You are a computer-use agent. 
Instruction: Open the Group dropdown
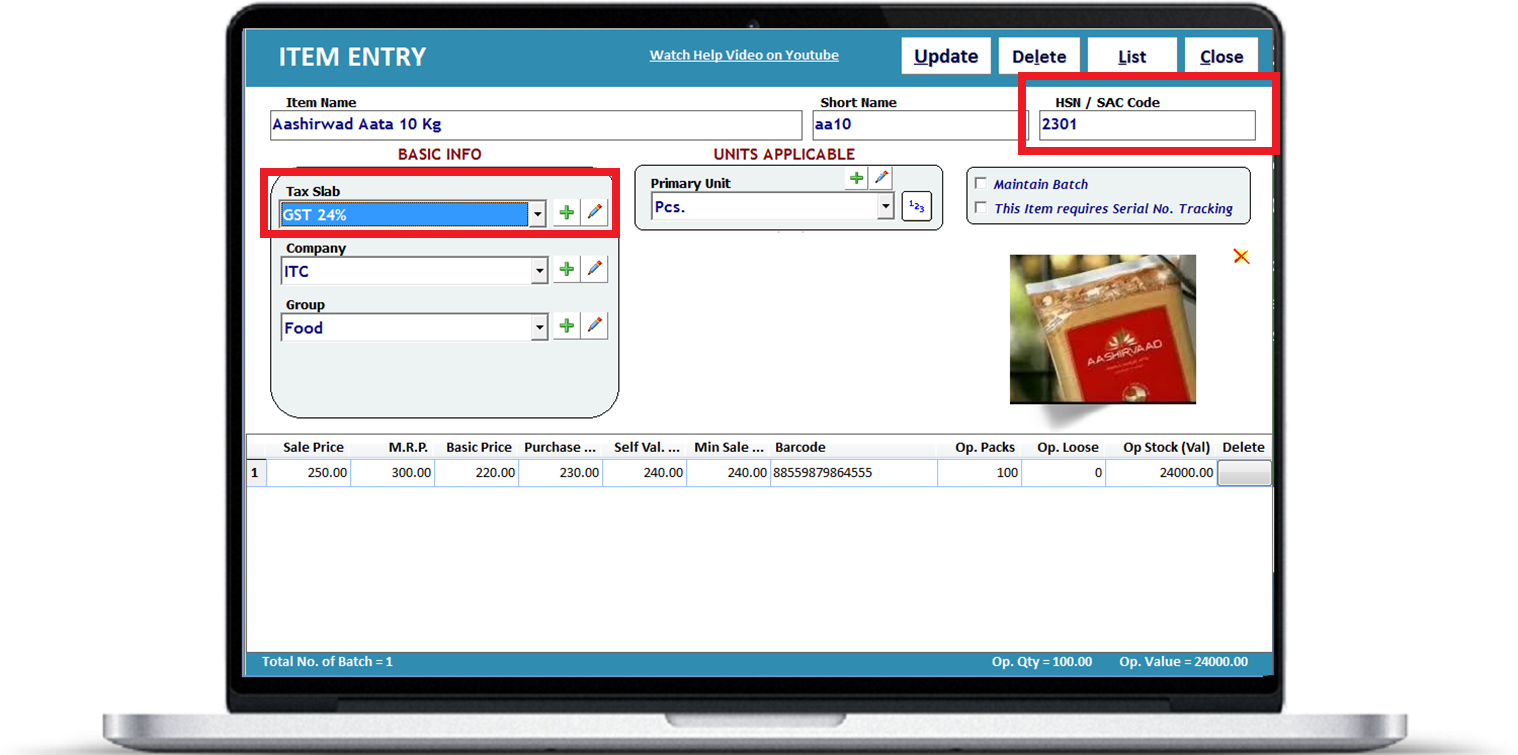[540, 327]
